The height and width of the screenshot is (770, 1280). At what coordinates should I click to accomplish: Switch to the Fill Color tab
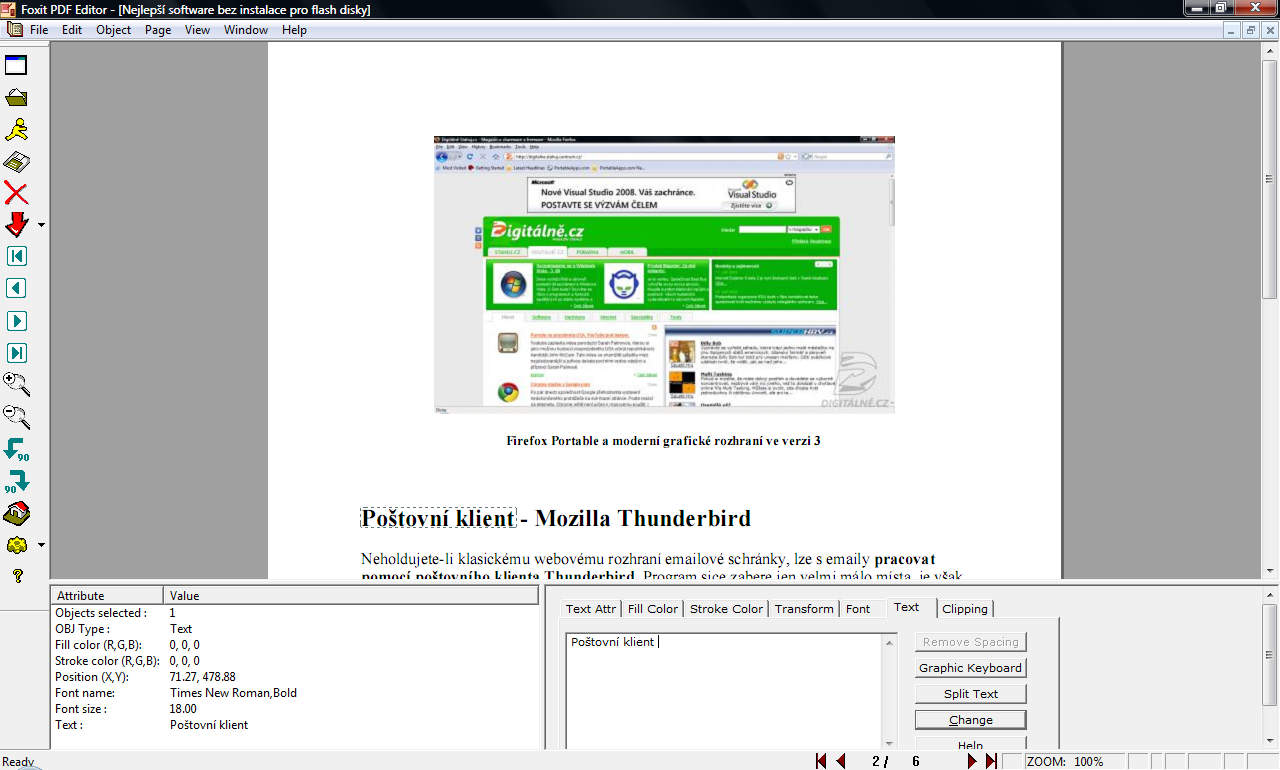pyautogui.click(x=653, y=608)
